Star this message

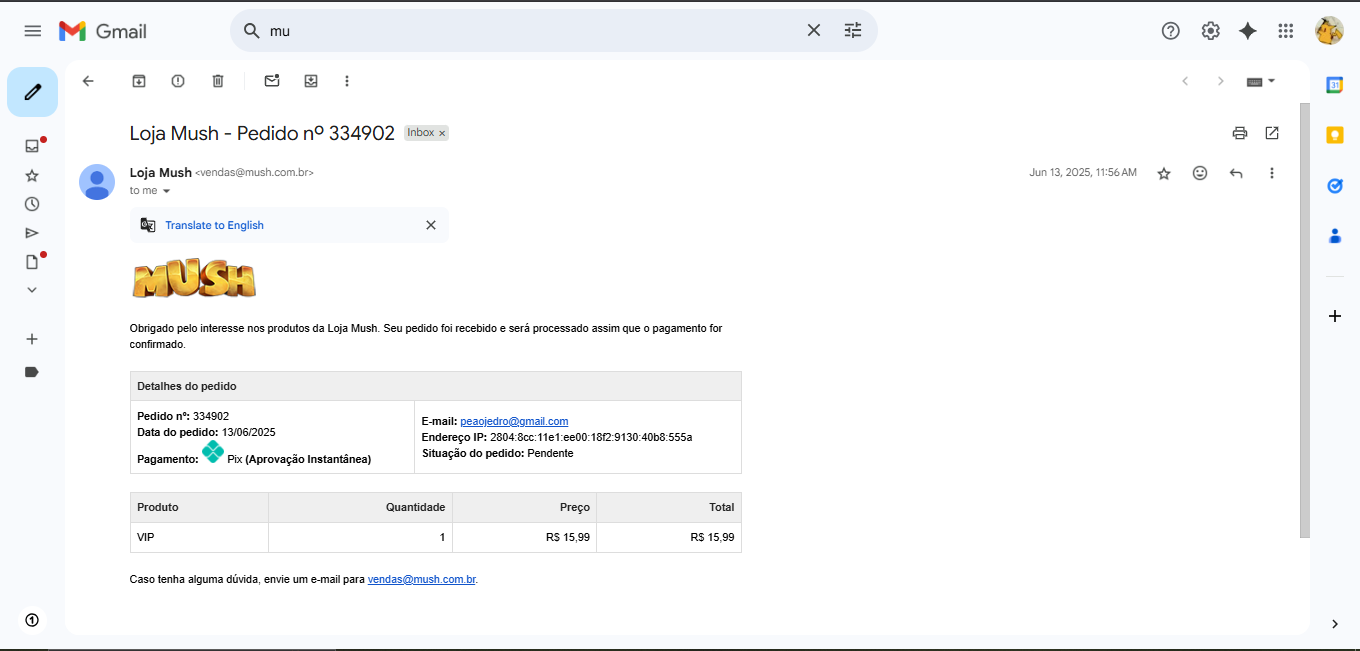[x=1164, y=173]
